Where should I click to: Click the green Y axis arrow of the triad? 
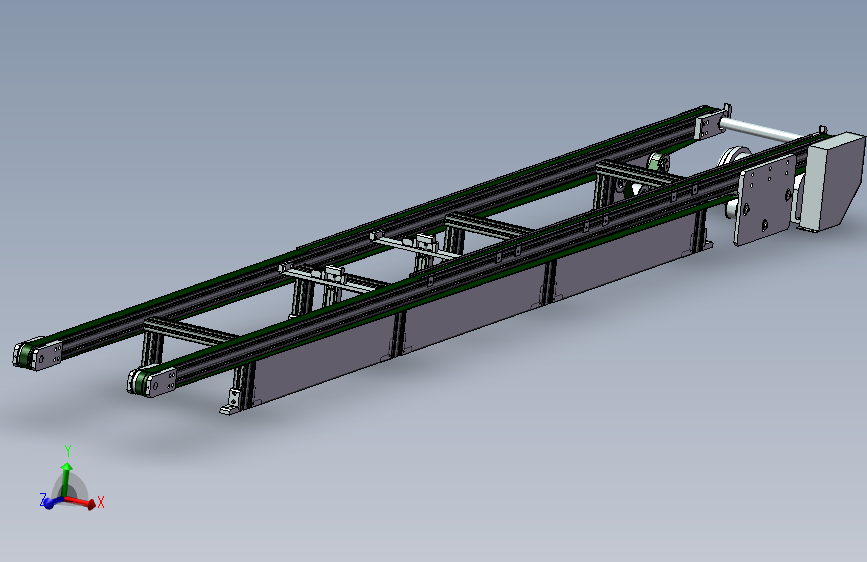[66, 479]
